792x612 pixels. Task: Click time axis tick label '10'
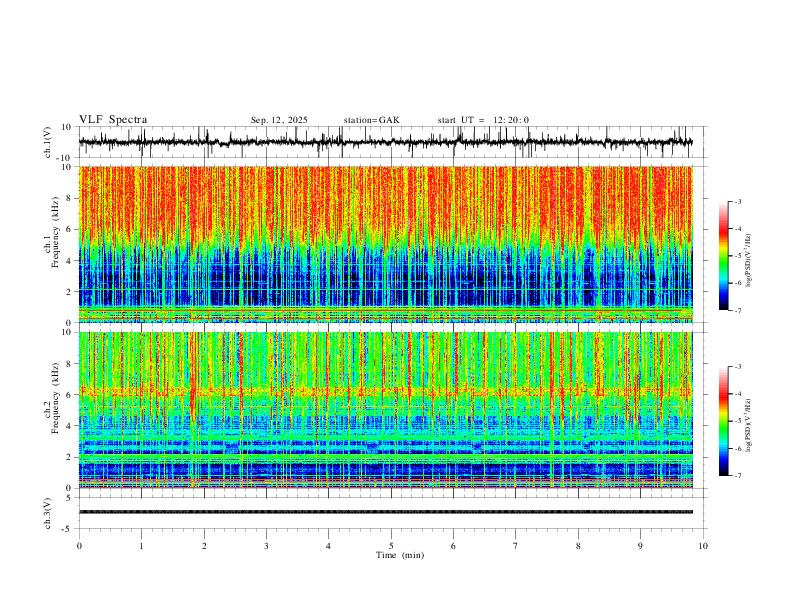tap(703, 546)
